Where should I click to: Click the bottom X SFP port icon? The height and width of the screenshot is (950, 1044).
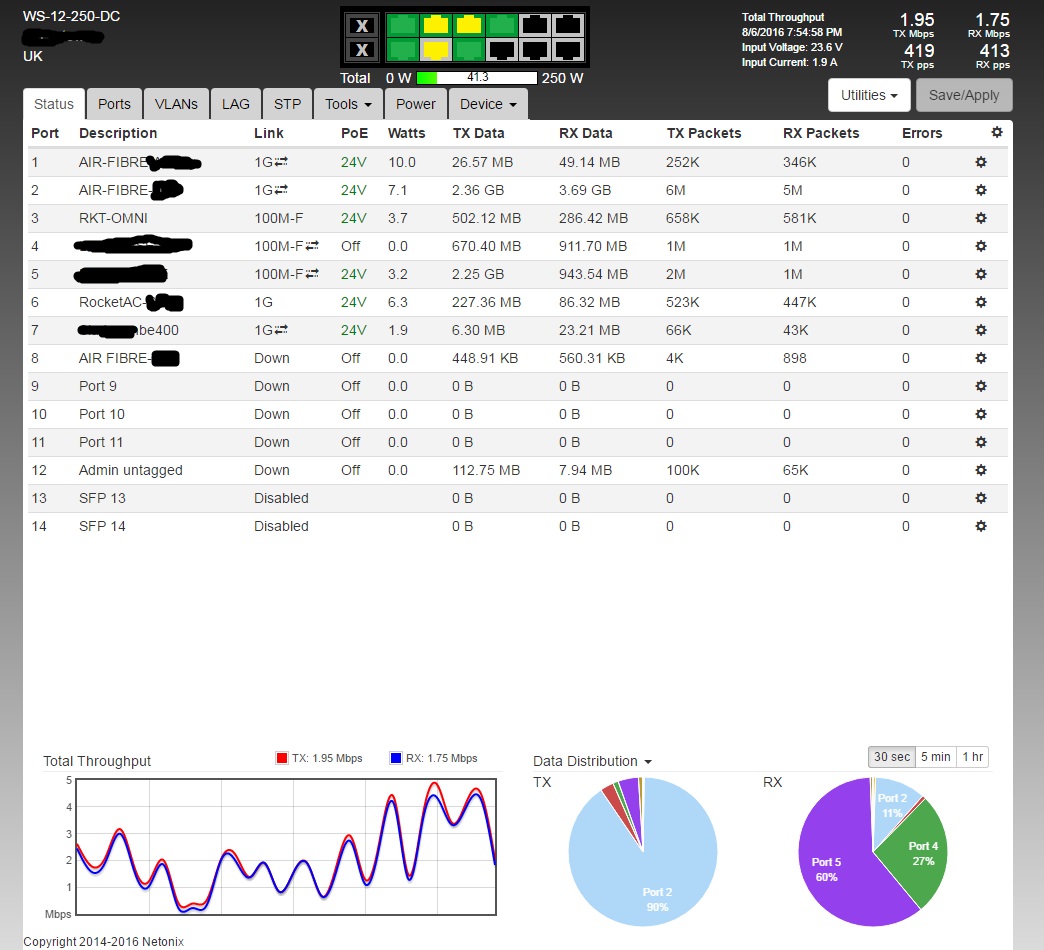[363, 49]
